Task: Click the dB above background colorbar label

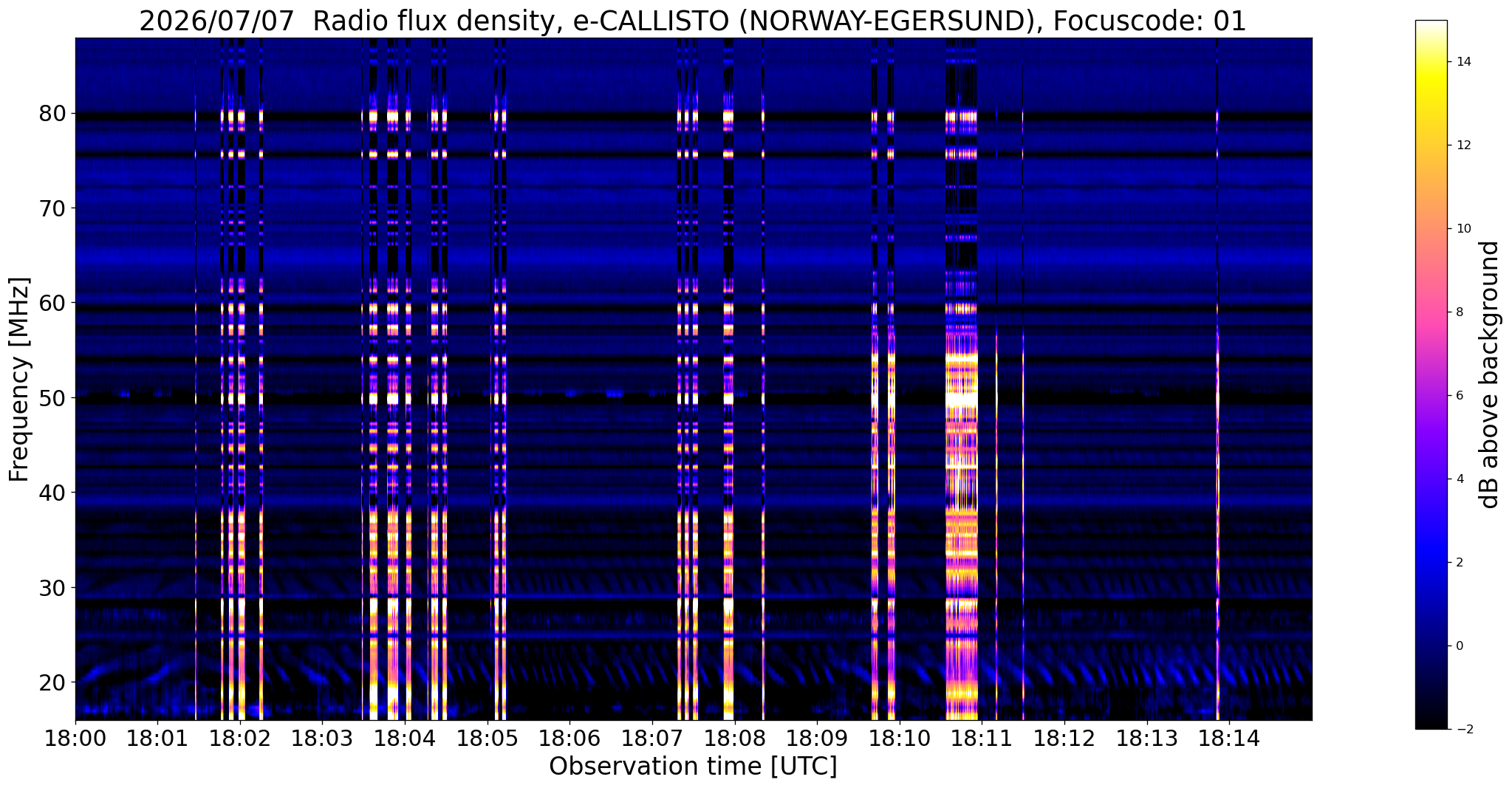Action: 1491,374
